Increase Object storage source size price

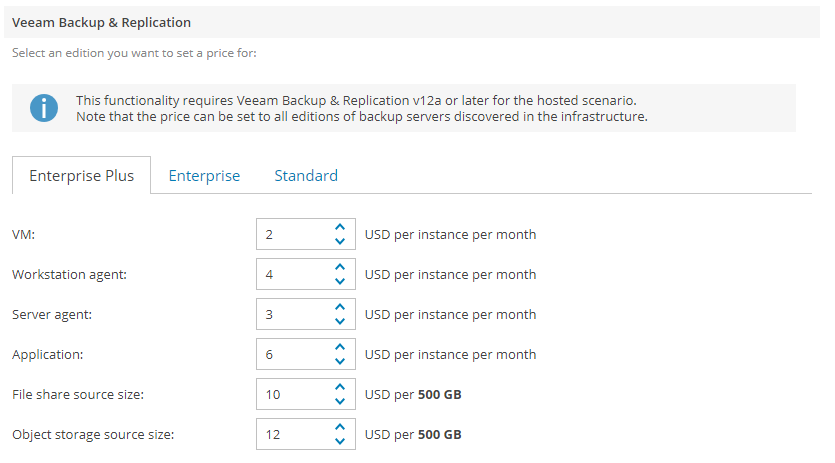tap(340, 428)
